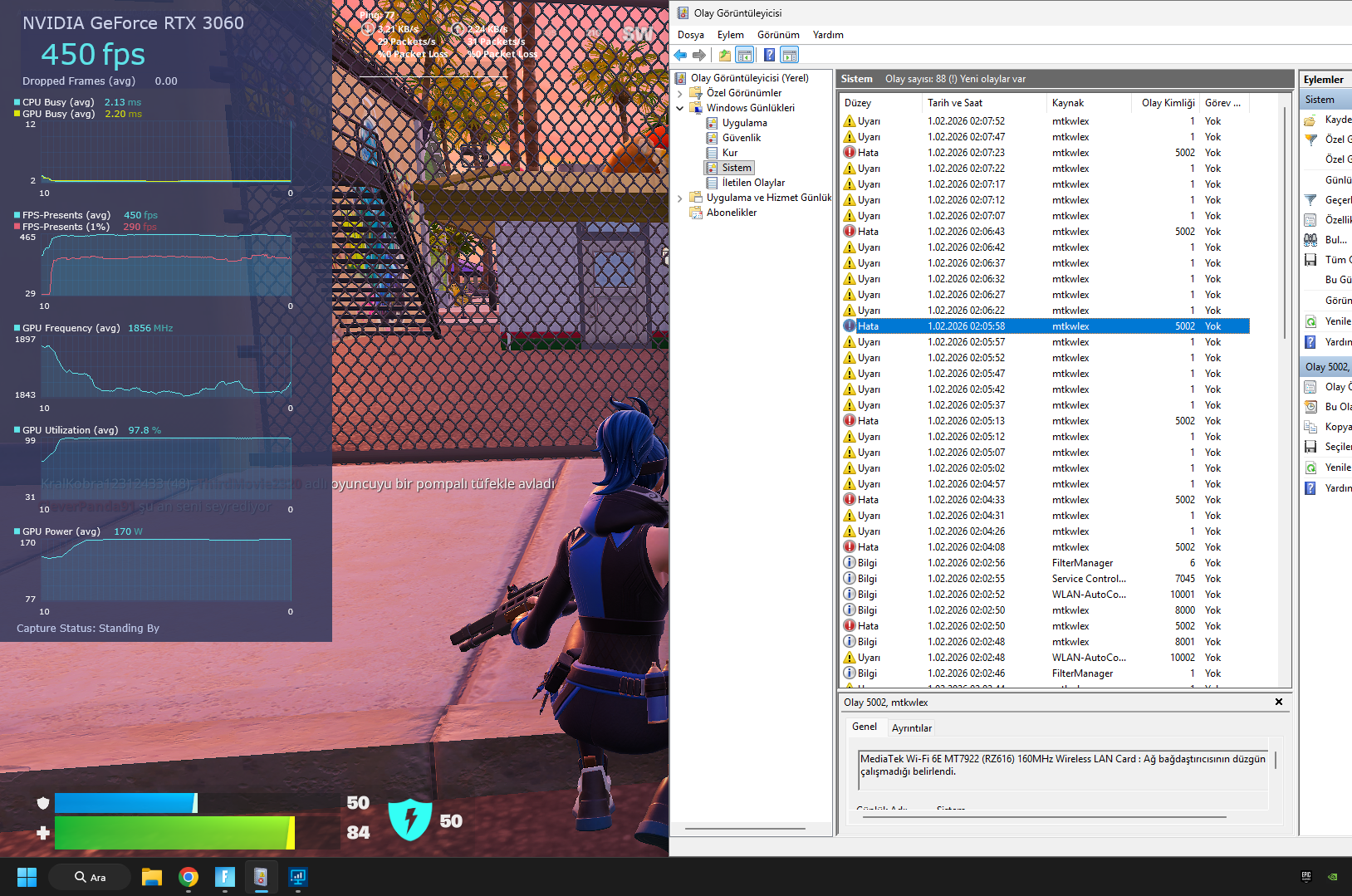
Task: Click the up-one-level folder toolbar icon
Action: click(x=725, y=55)
